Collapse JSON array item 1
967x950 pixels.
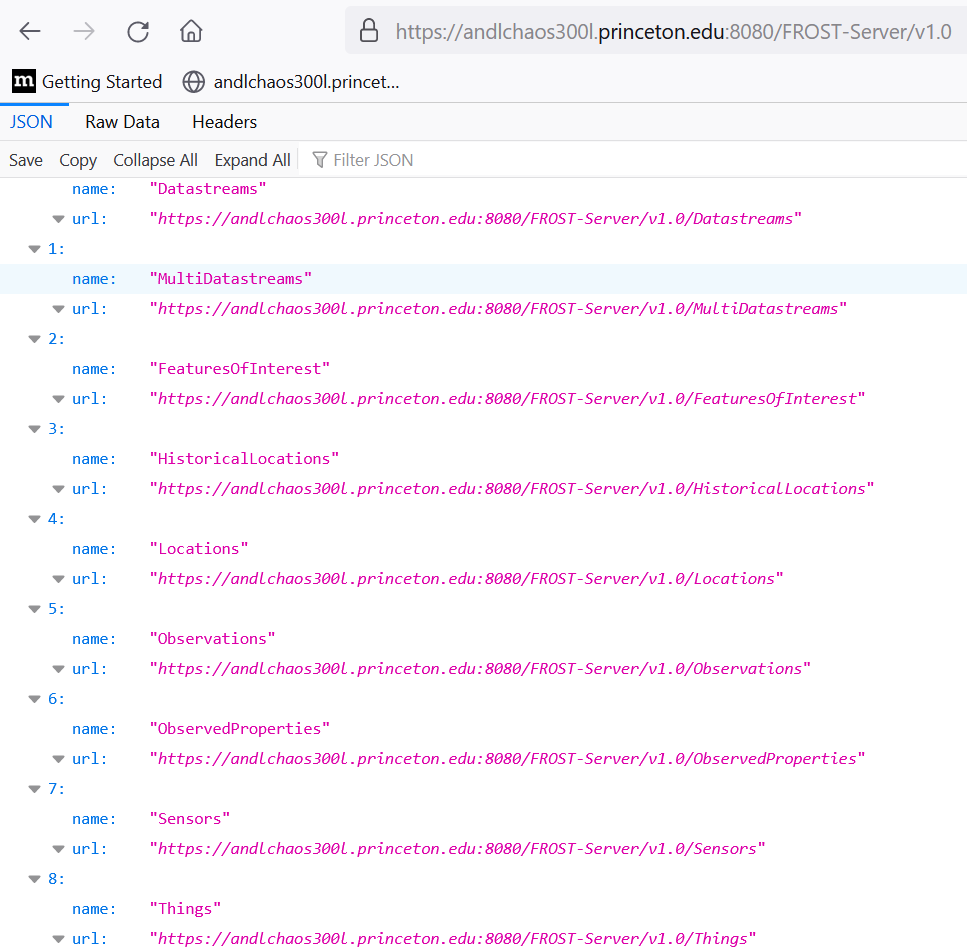[35, 249]
